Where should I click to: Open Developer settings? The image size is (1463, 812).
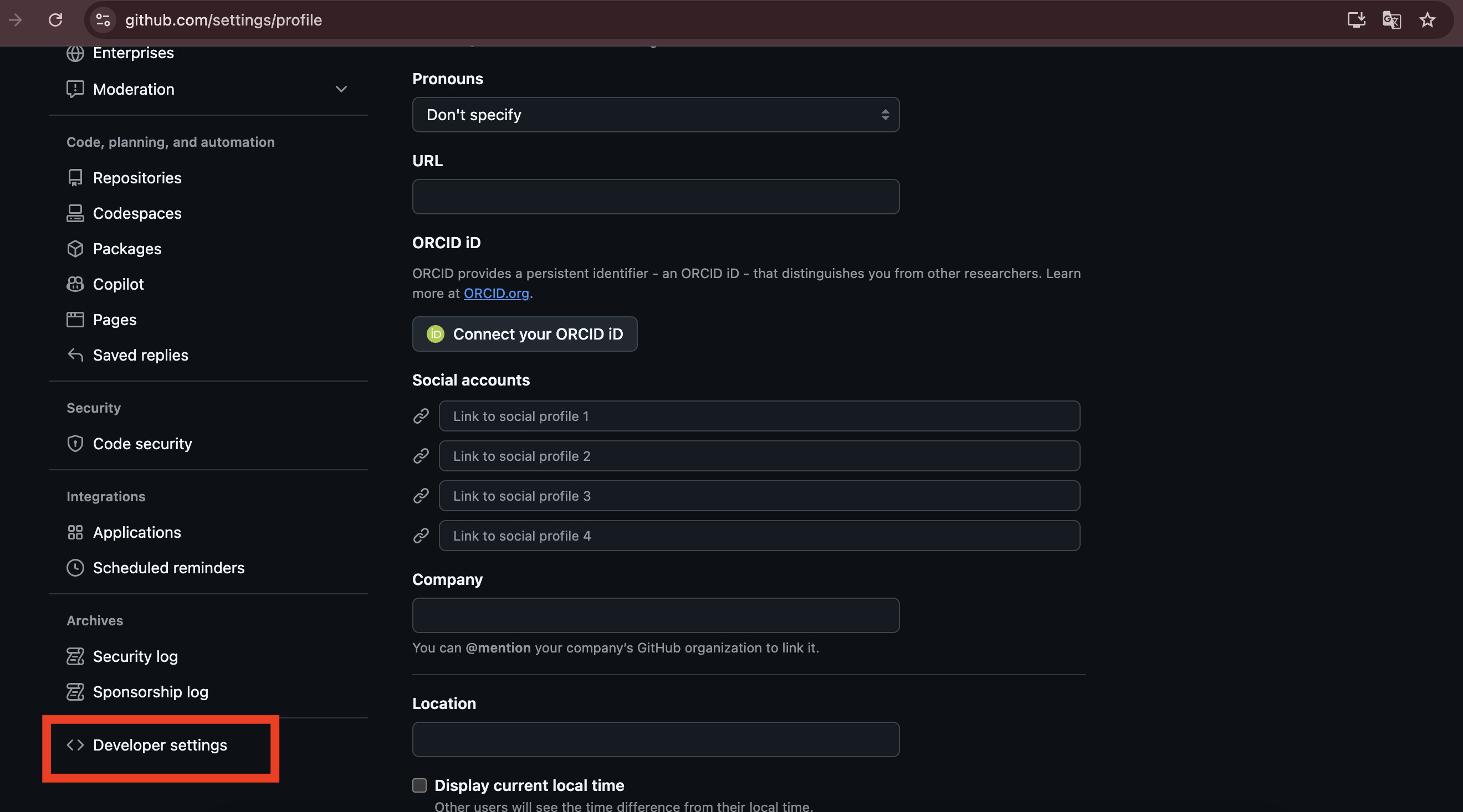(x=160, y=745)
